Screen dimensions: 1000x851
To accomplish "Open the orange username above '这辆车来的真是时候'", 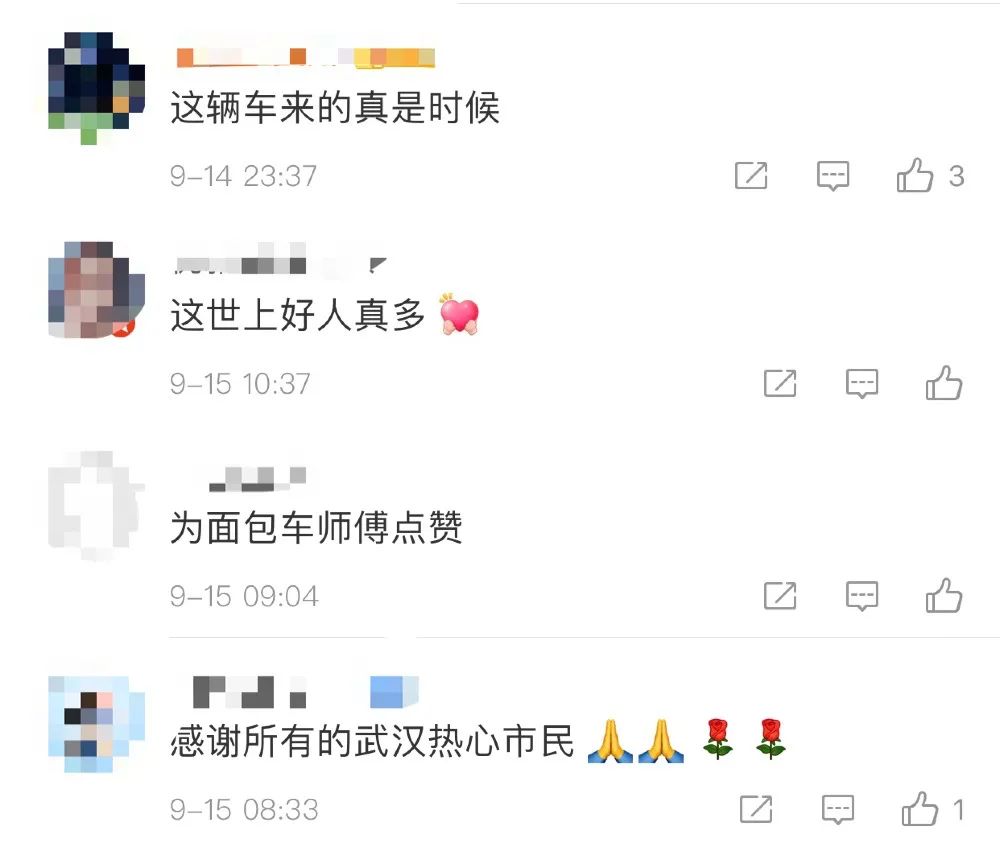I will (x=305, y=57).
